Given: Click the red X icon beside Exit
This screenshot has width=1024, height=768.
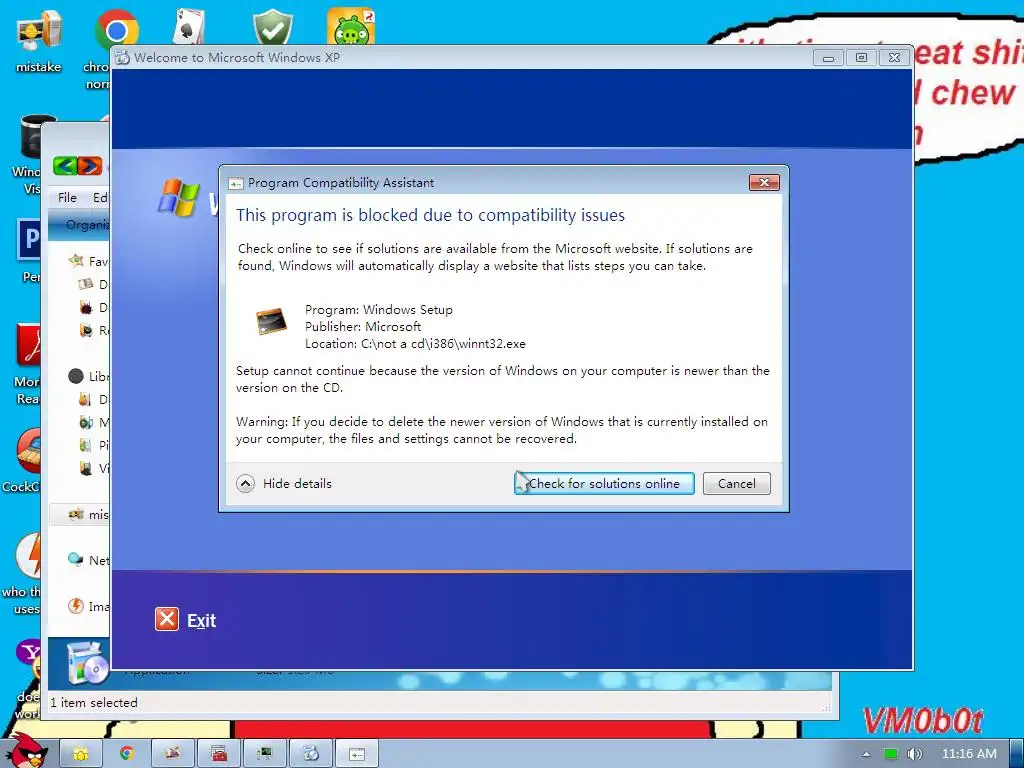Looking at the screenshot, I should [x=167, y=619].
